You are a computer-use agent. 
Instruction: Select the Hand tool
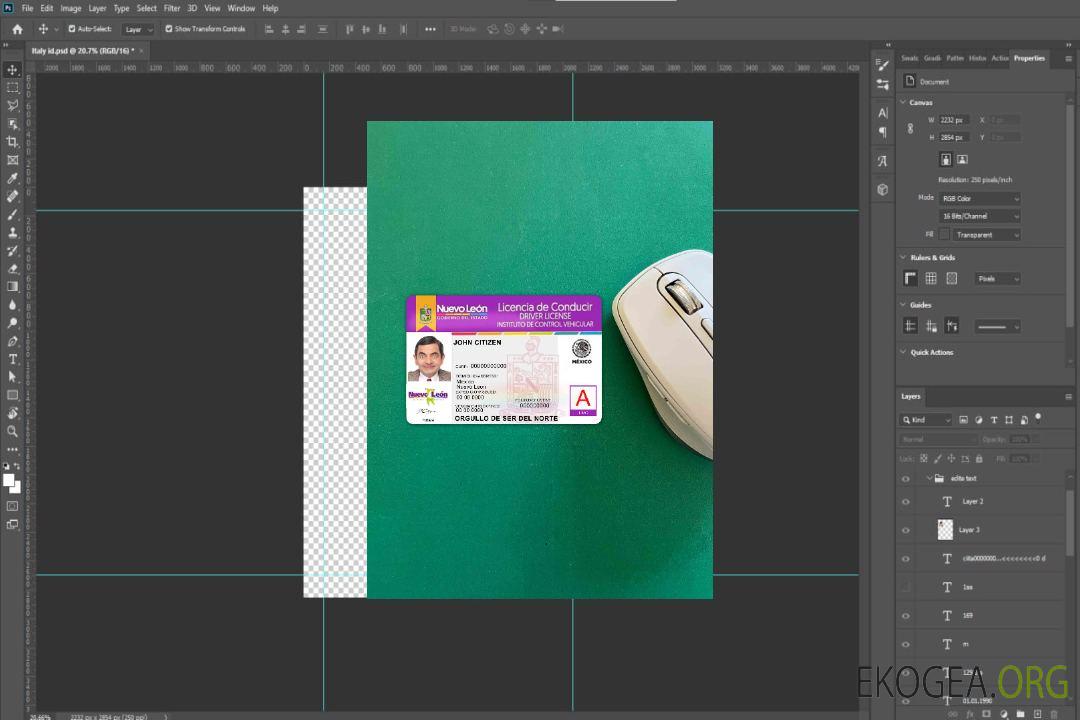click(12, 413)
